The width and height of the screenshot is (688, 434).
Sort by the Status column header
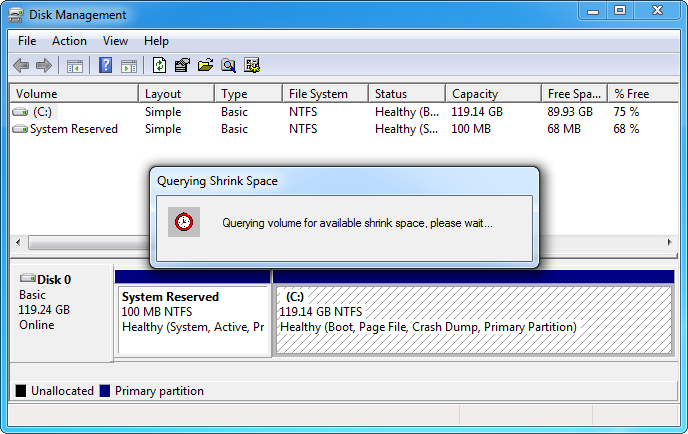coord(407,93)
